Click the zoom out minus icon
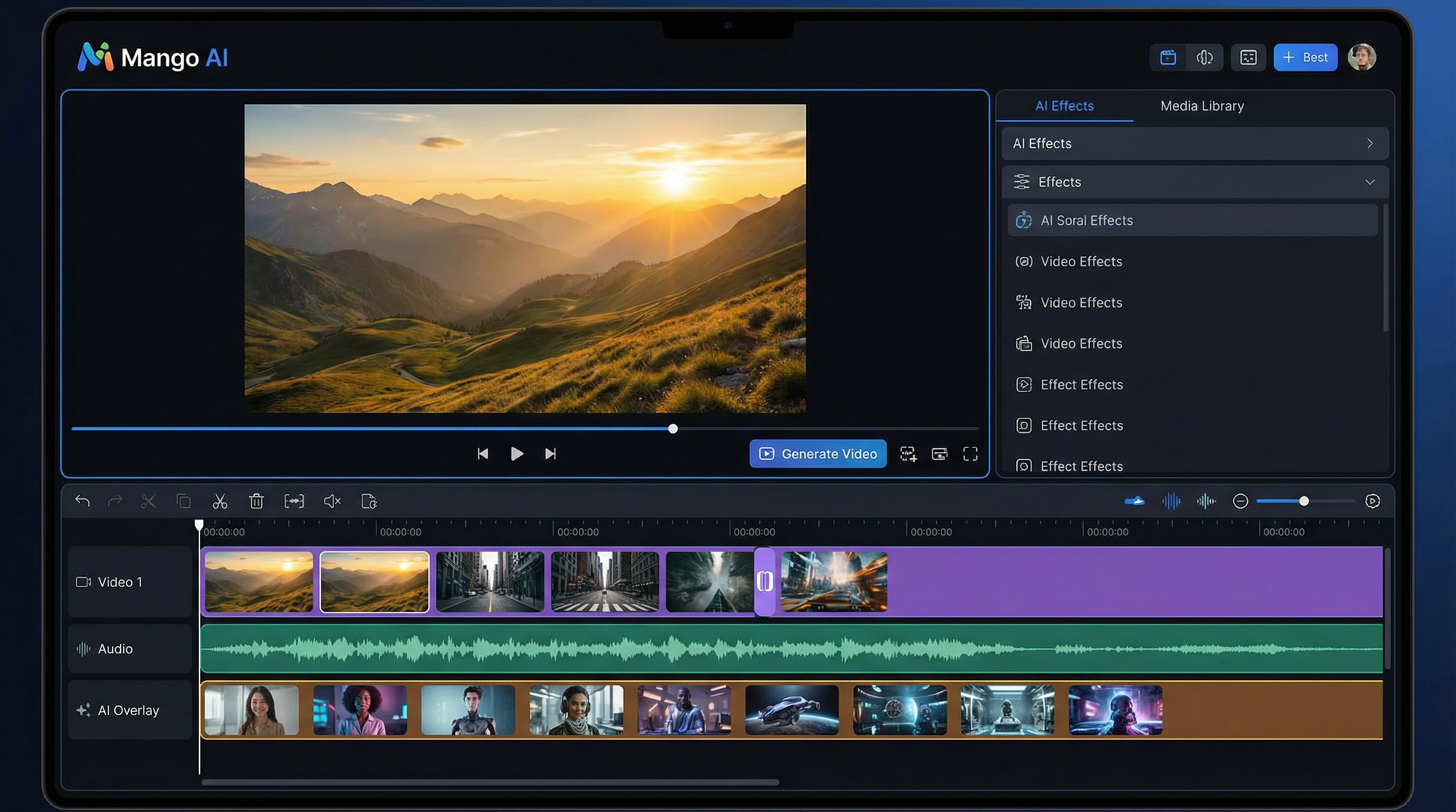The width and height of the screenshot is (1456, 812). pyautogui.click(x=1241, y=501)
